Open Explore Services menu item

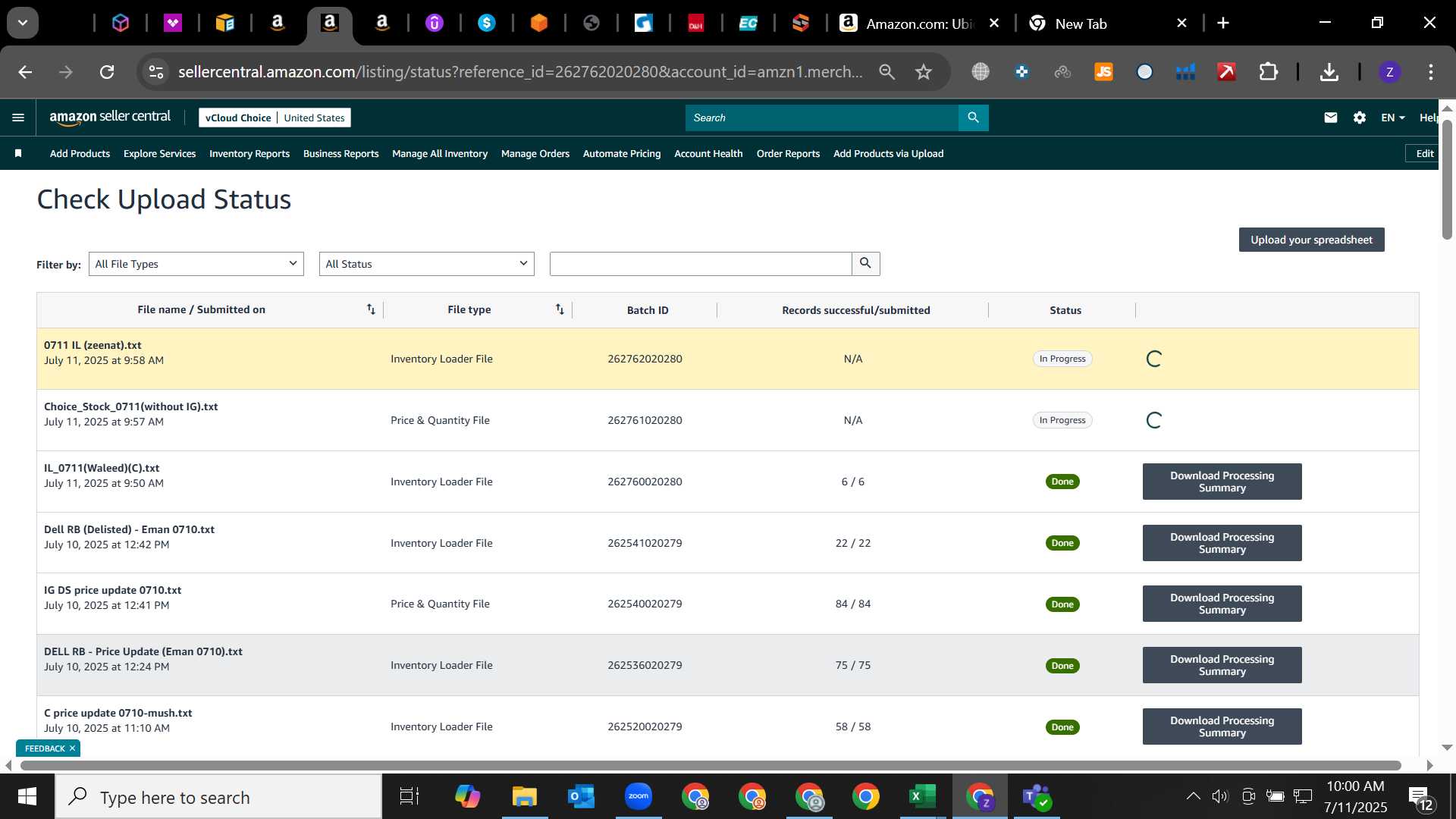point(159,153)
